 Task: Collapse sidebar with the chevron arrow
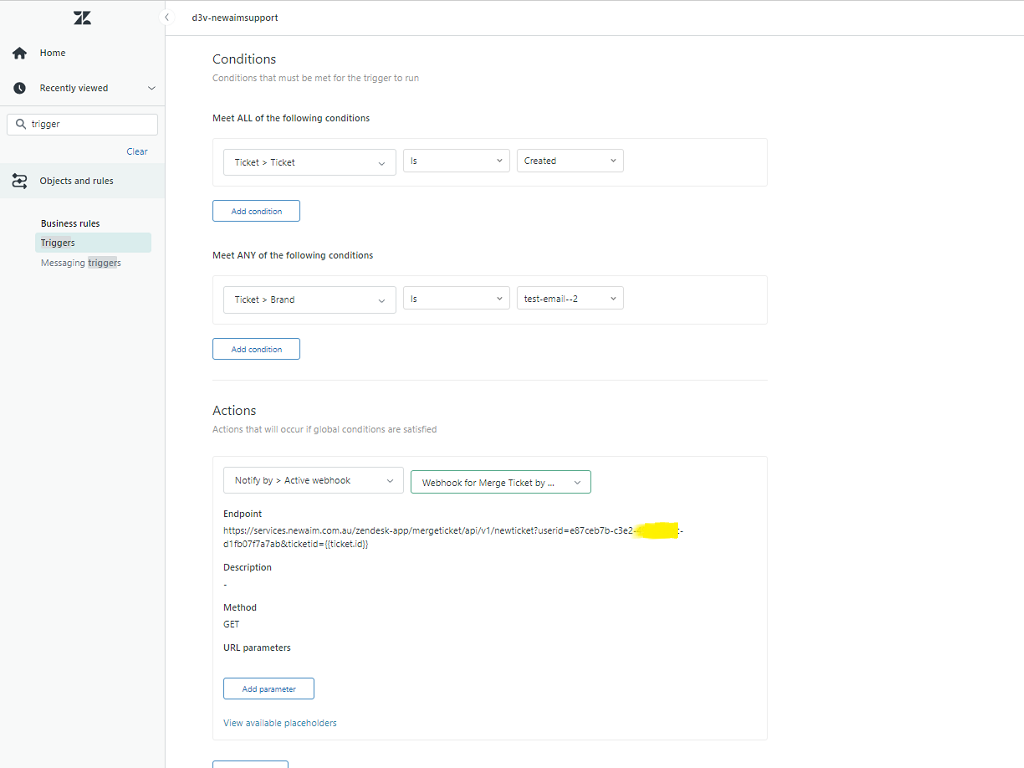[x=167, y=18]
